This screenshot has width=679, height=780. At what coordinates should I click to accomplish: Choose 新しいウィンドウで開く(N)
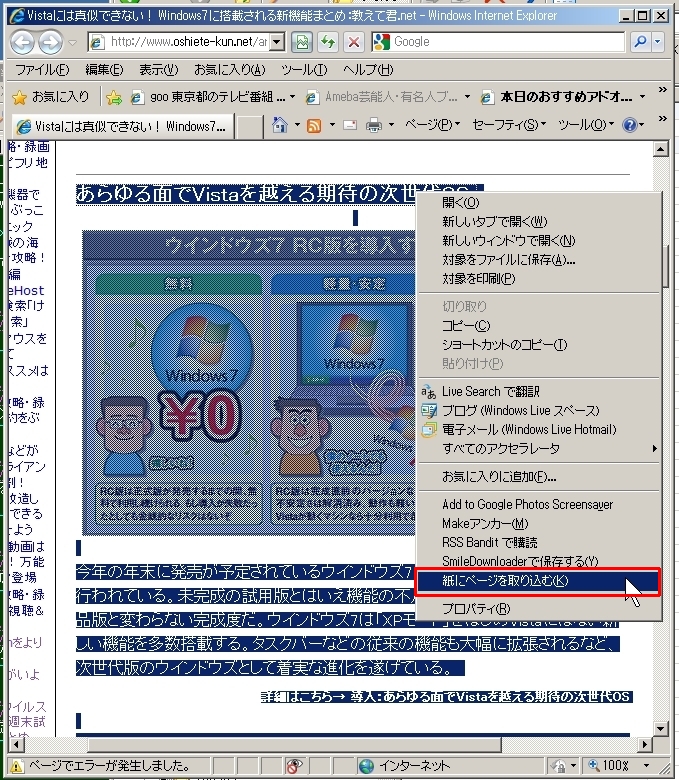tap(539, 241)
